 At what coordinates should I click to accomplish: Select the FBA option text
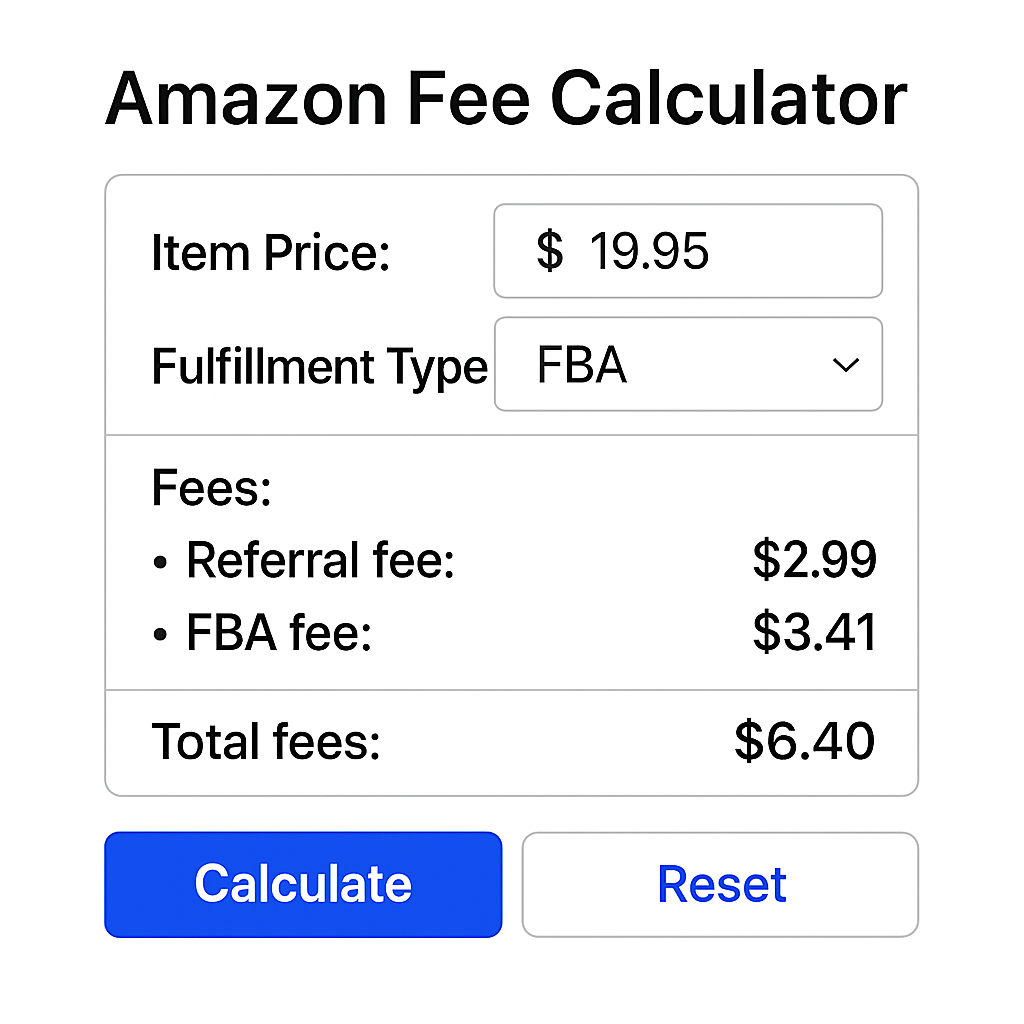coord(581,366)
